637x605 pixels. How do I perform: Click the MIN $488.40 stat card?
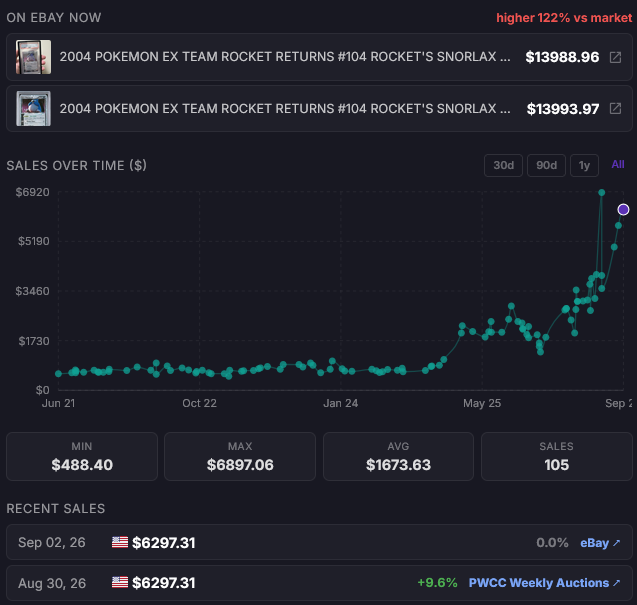pyautogui.click(x=82, y=456)
